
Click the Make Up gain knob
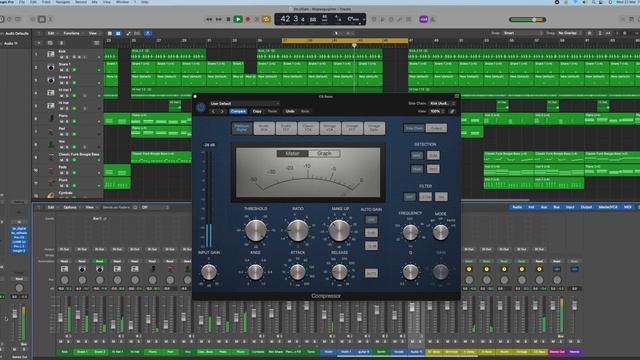(340, 230)
